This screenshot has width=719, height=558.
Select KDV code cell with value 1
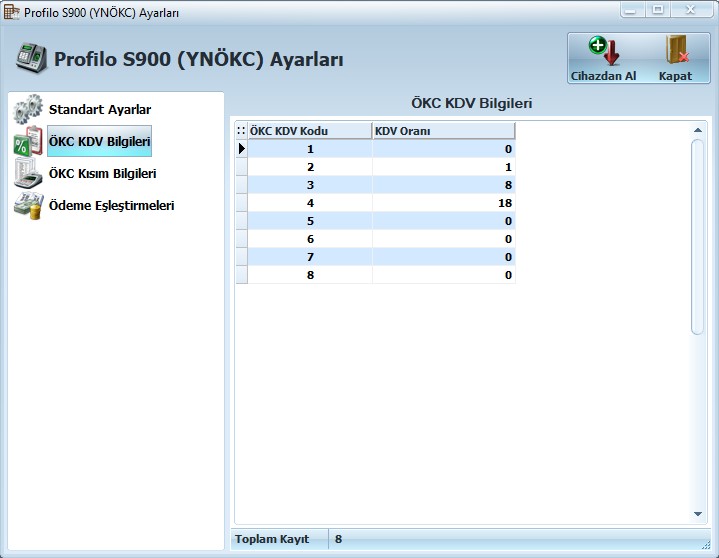pyautogui.click(x=310, y=149)
